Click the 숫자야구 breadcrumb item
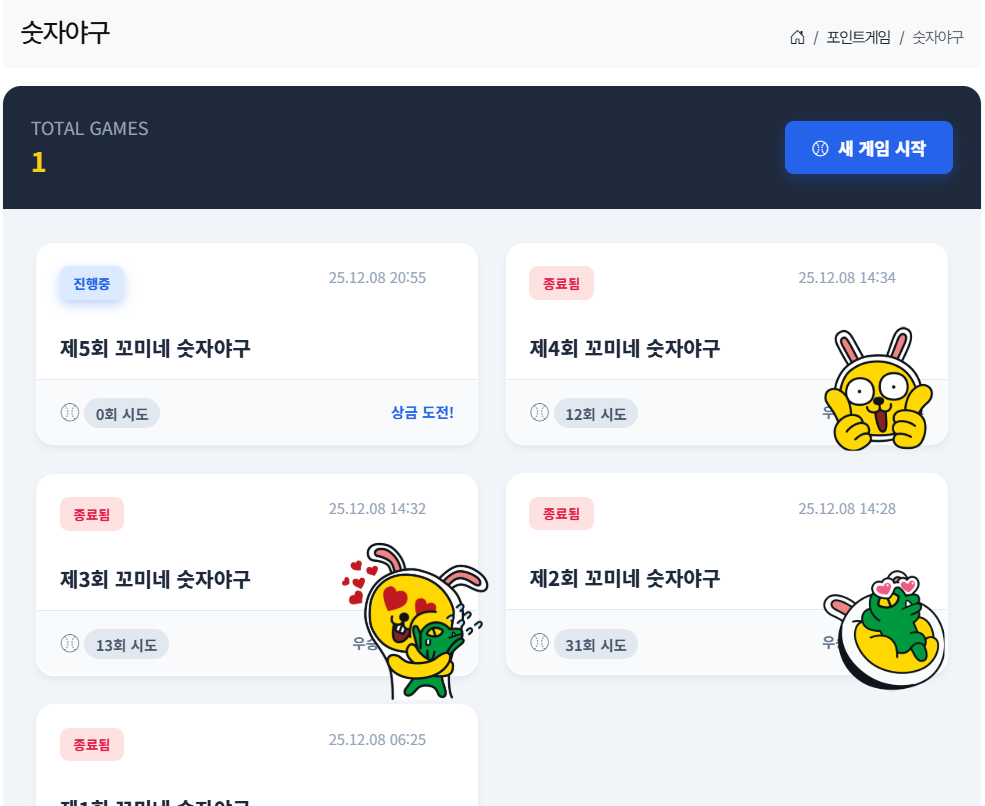 pos(937,38)
